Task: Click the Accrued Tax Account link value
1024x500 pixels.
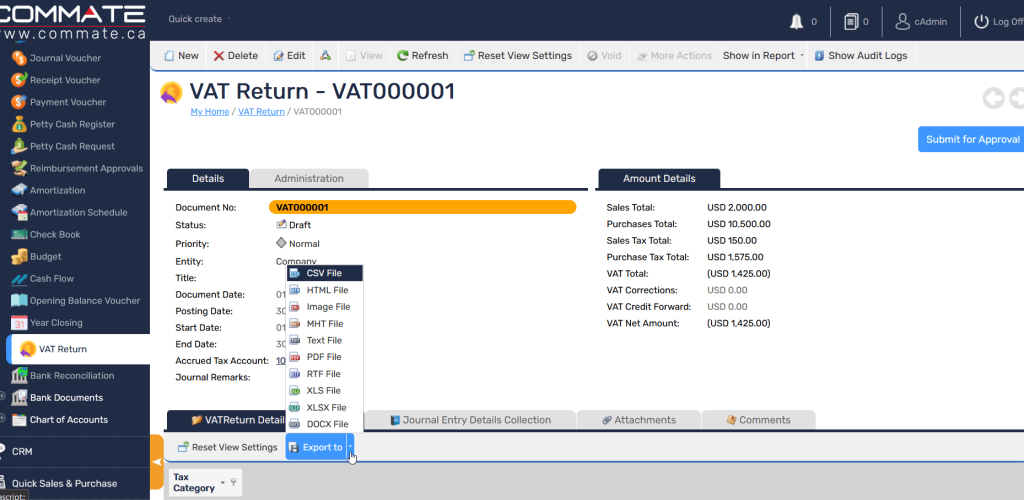Action: point(280,361)
